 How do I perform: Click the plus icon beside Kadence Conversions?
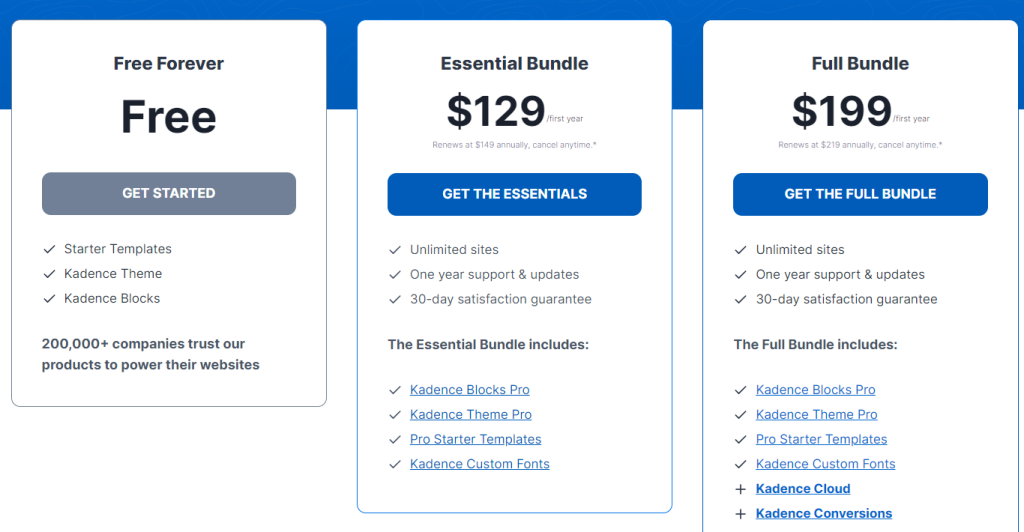(x=740, y=514)
